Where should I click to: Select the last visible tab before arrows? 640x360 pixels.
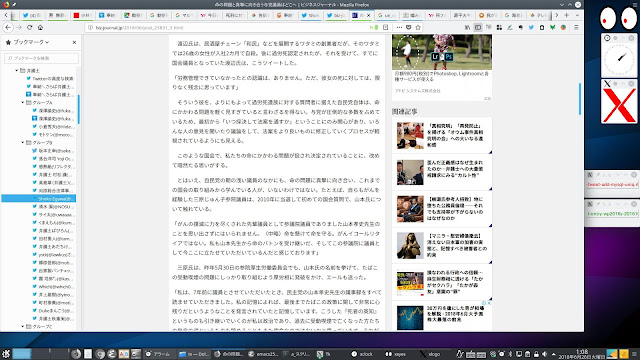539,15
